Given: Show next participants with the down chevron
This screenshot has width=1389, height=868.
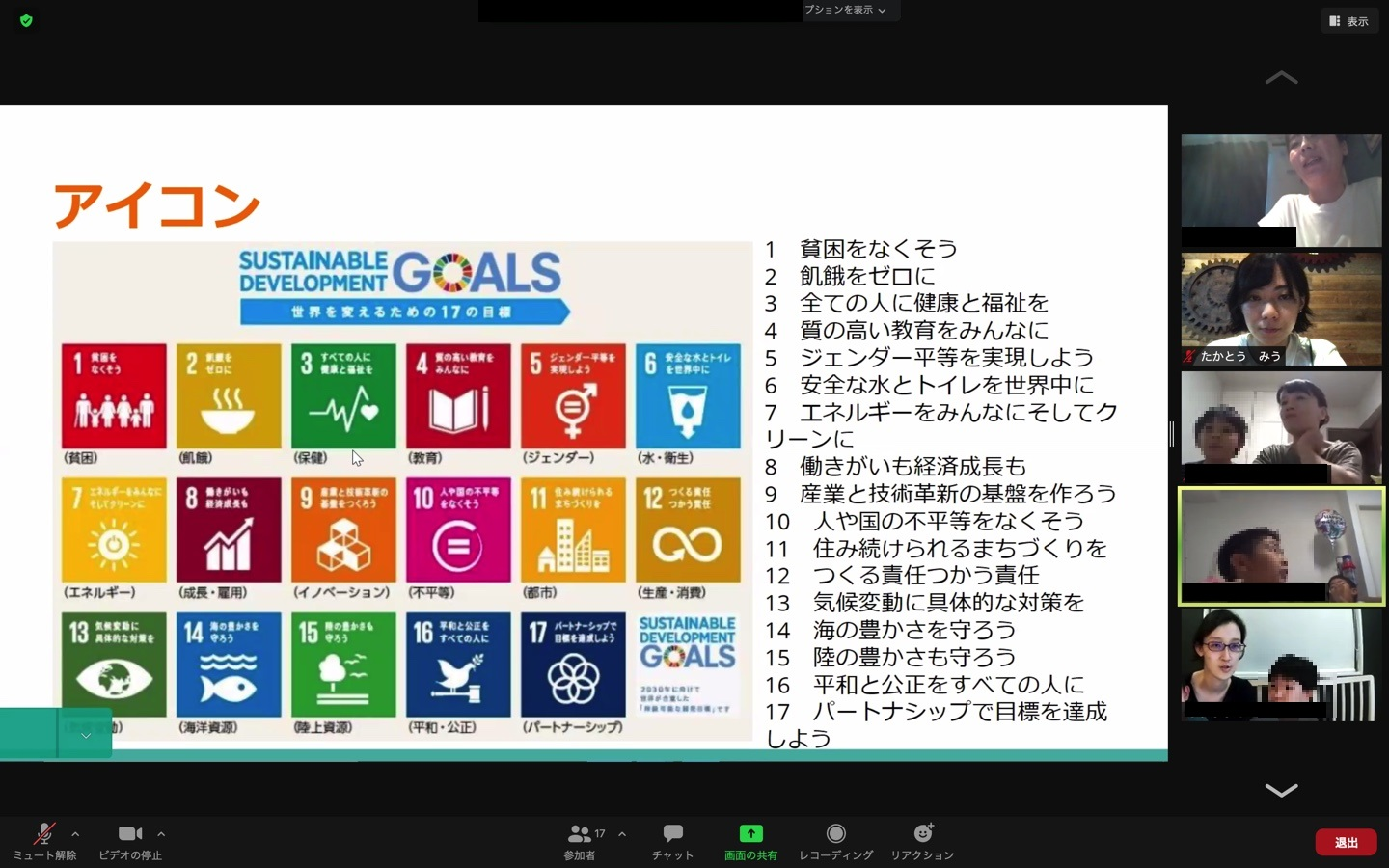Looking at the screenshot, I should (x=1281, y=791).
